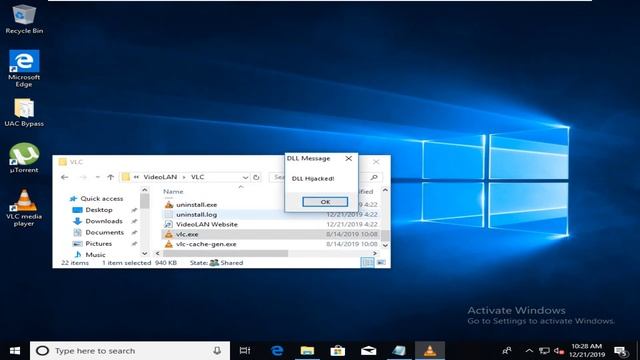This screenshot has width=640, height=360.
Task: Click the file list vertical scroll down arrow
Action: (x=385, y=245)
